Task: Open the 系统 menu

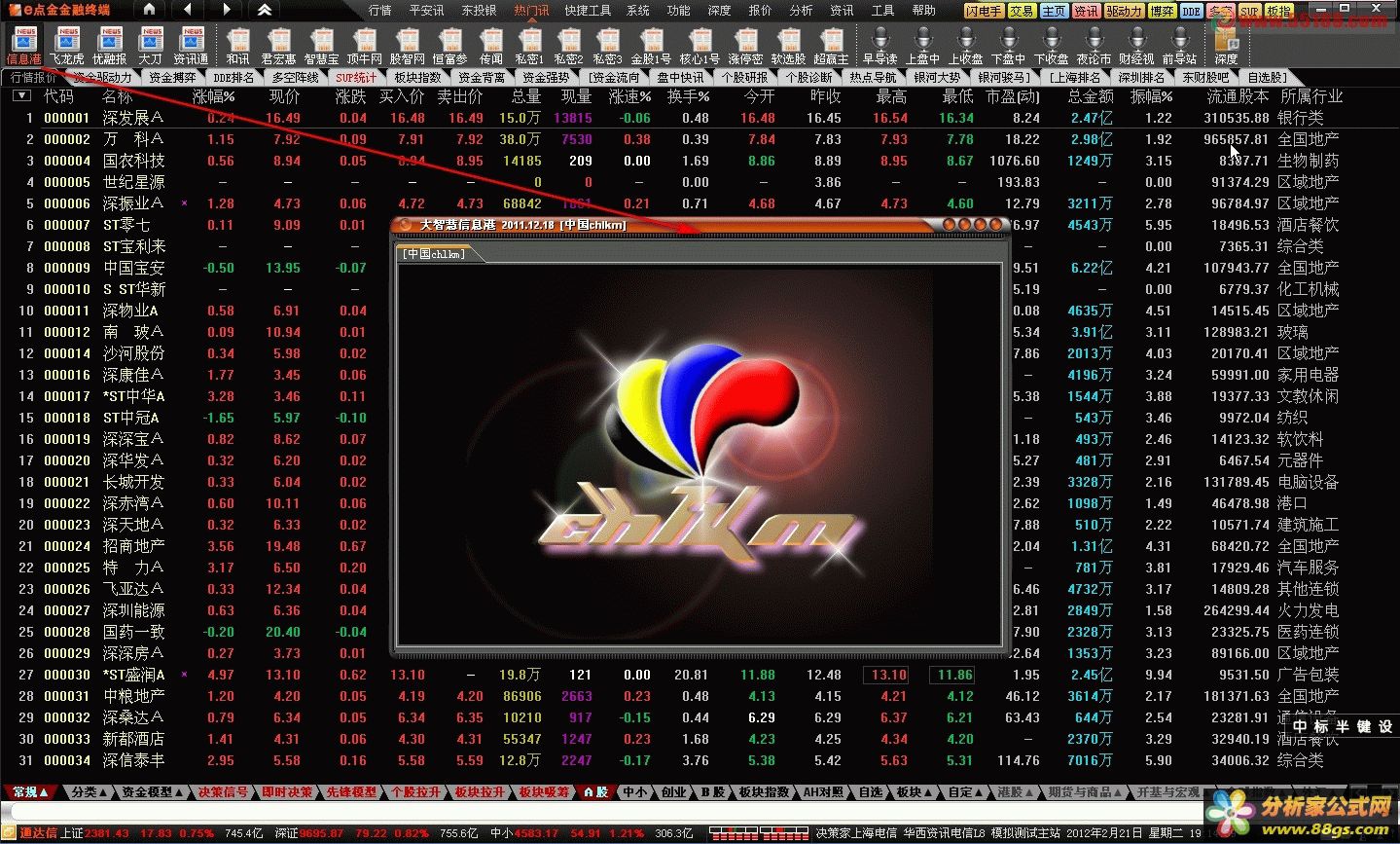Action: [x=637, y=10]
